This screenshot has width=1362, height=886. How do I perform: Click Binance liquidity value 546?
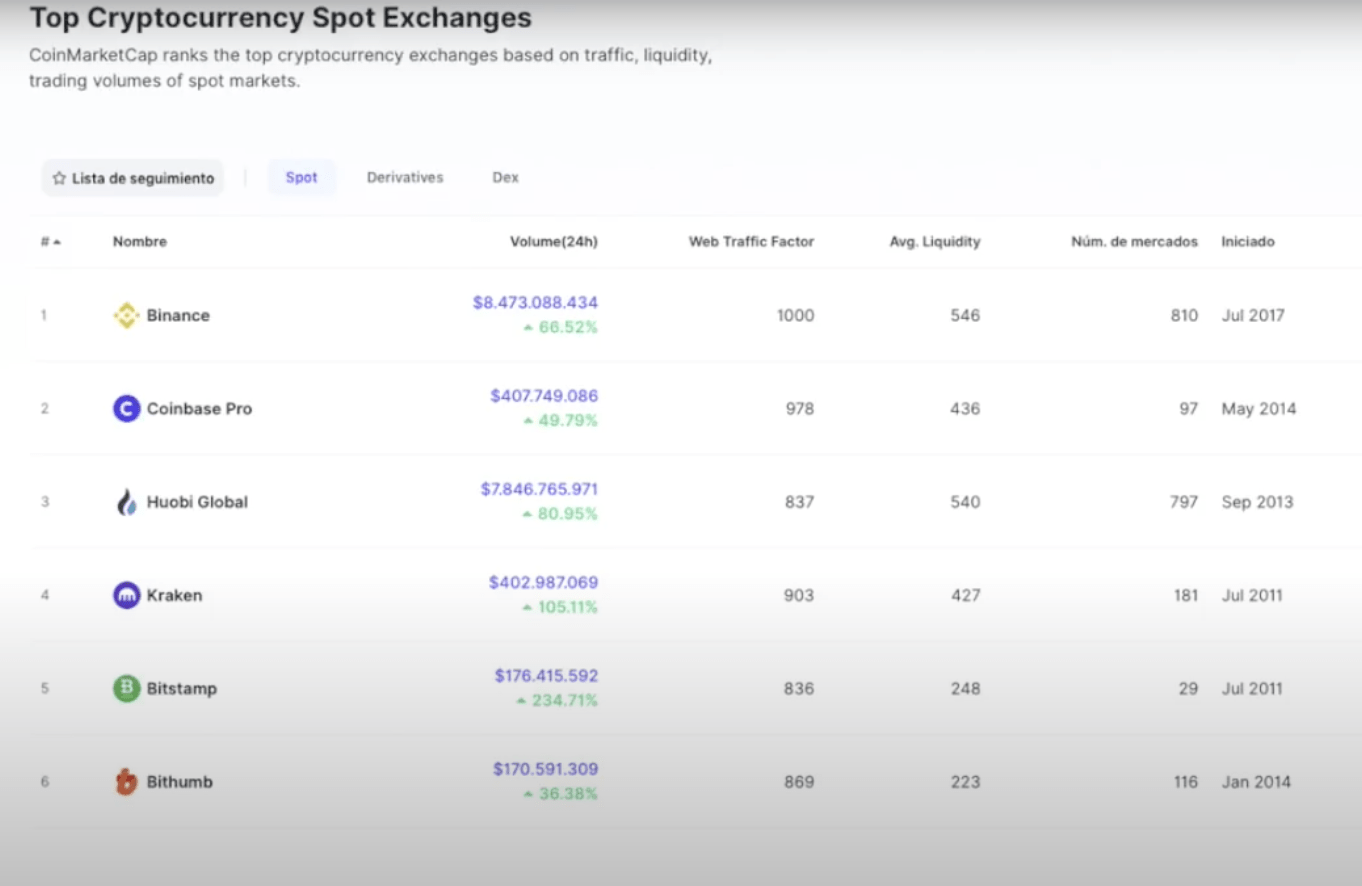965,315
